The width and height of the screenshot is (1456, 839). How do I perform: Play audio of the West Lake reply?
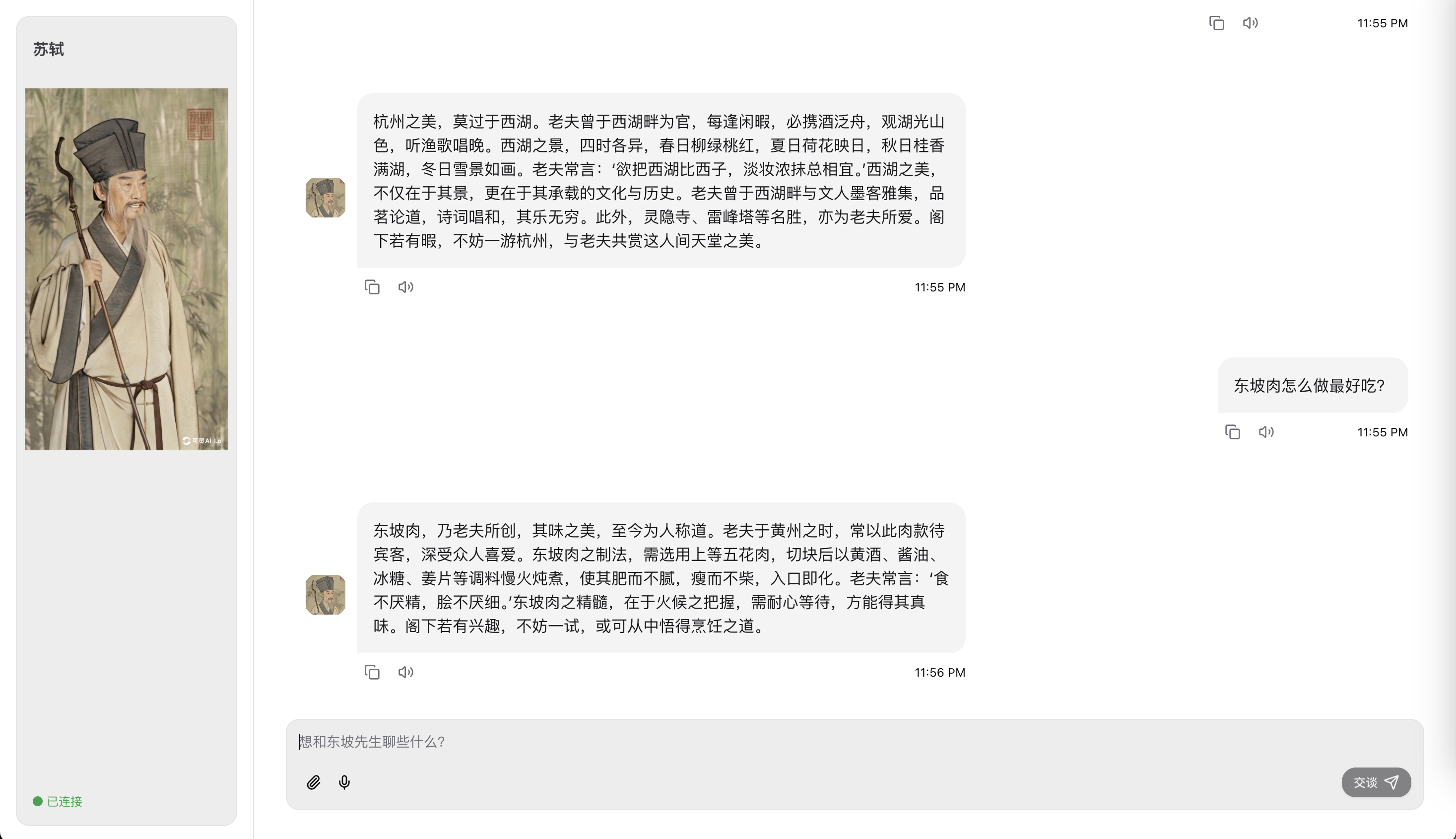[405, 287]
